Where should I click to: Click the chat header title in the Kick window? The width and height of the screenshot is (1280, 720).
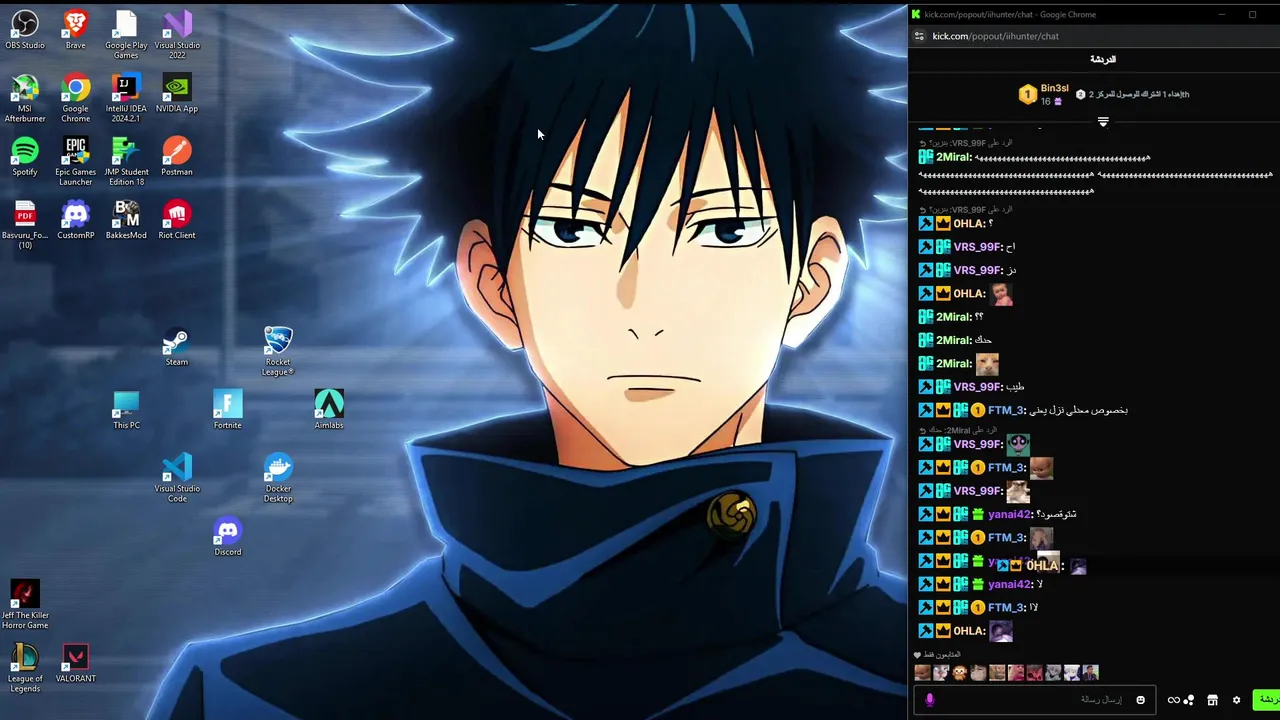click(x=1103, y=59)
